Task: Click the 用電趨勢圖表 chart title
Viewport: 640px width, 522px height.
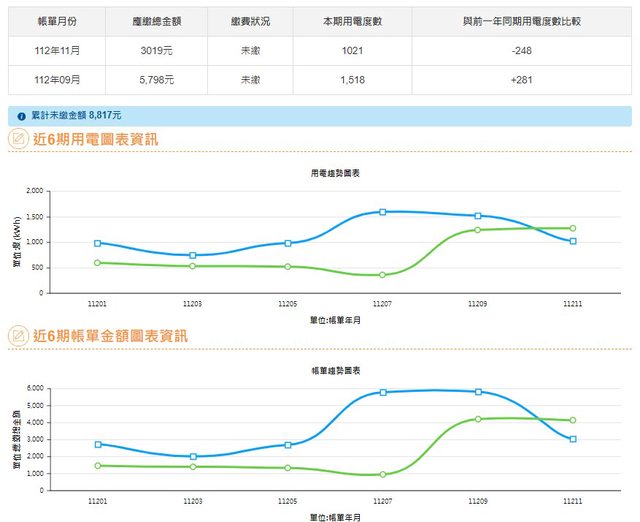Action: [336, 173]
